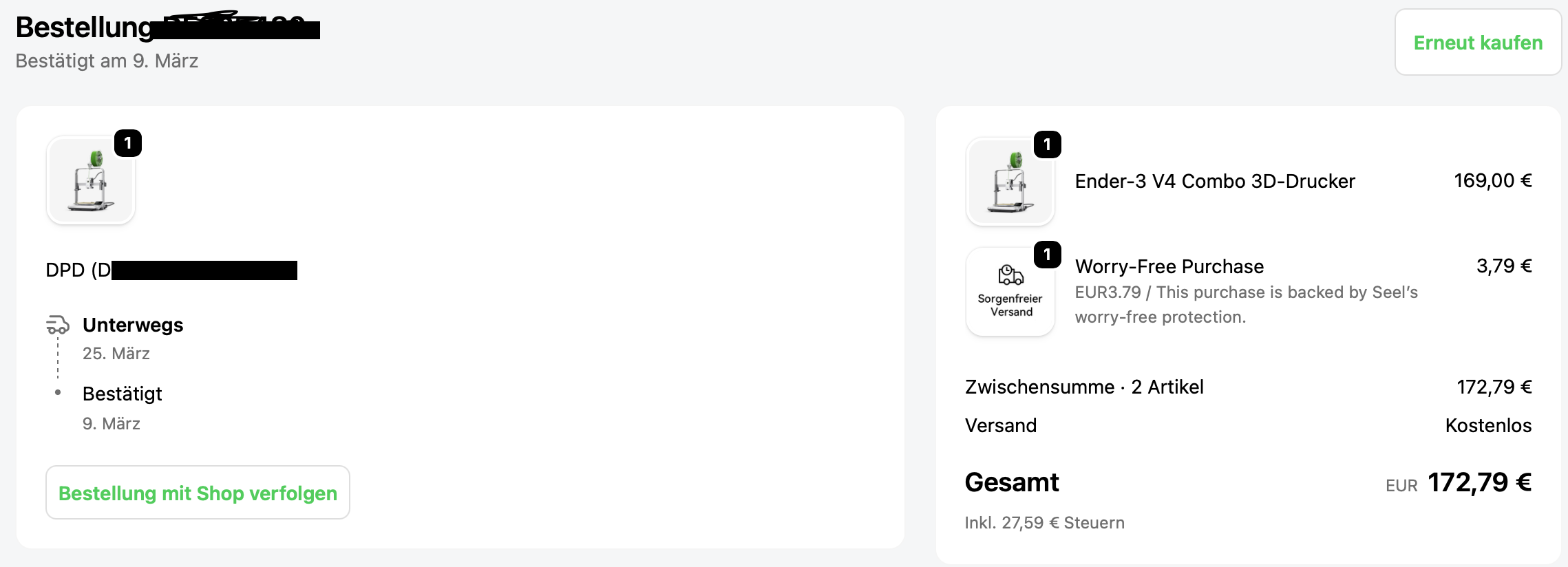Click the timeline dot beside Bestätigt

click(x=58, y=392)
